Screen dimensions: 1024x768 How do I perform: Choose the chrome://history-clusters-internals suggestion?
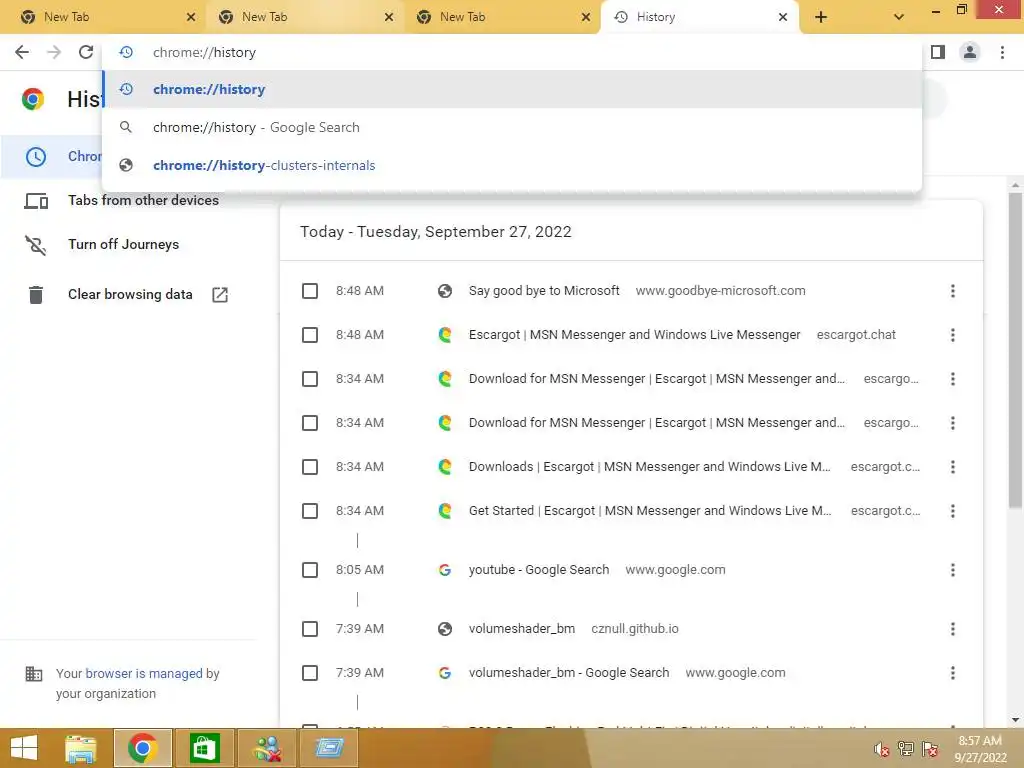[x=513, y=165]
